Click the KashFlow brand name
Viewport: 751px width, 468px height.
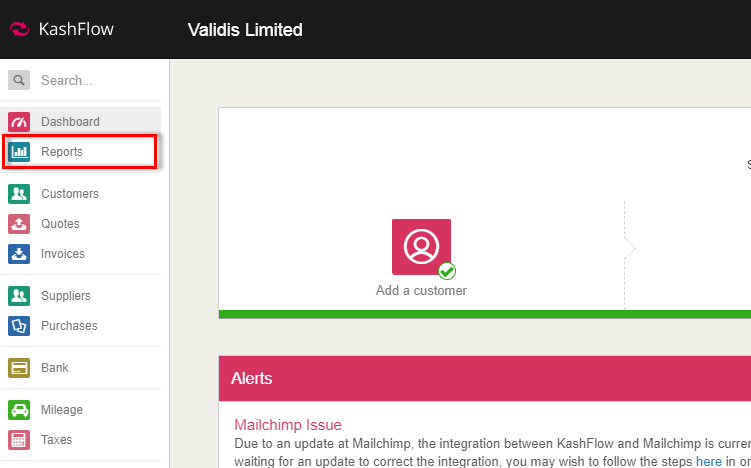coord(76,29)
